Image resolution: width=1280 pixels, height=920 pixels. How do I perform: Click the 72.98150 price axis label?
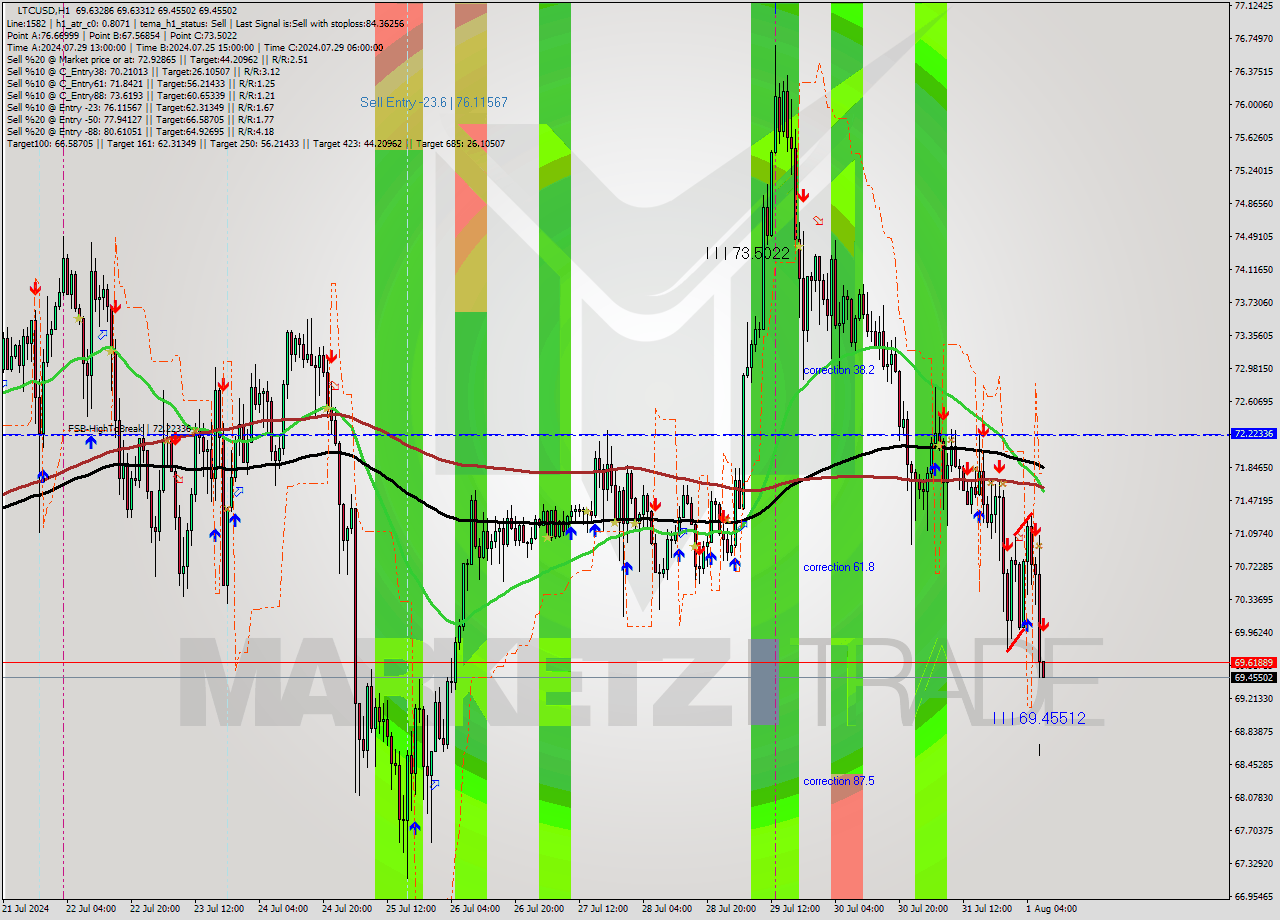(1254, 369)
